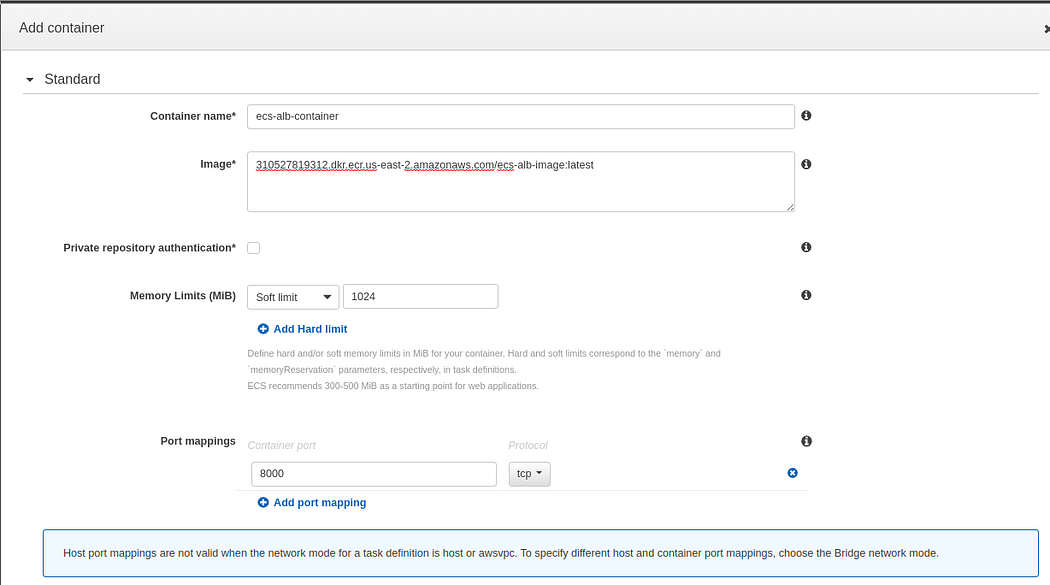This screenshot has width=1050, height=585.
Task: Remove the 8000 port mapping row
Action: point(792,473)
